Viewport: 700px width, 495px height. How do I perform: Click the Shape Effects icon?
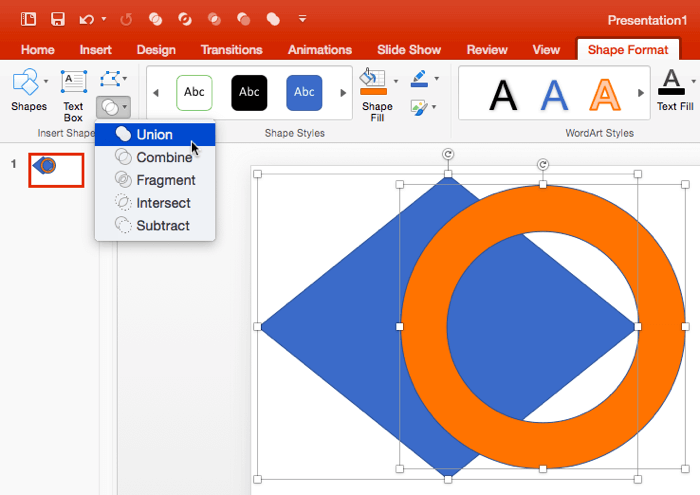click(x=418, y=106)
